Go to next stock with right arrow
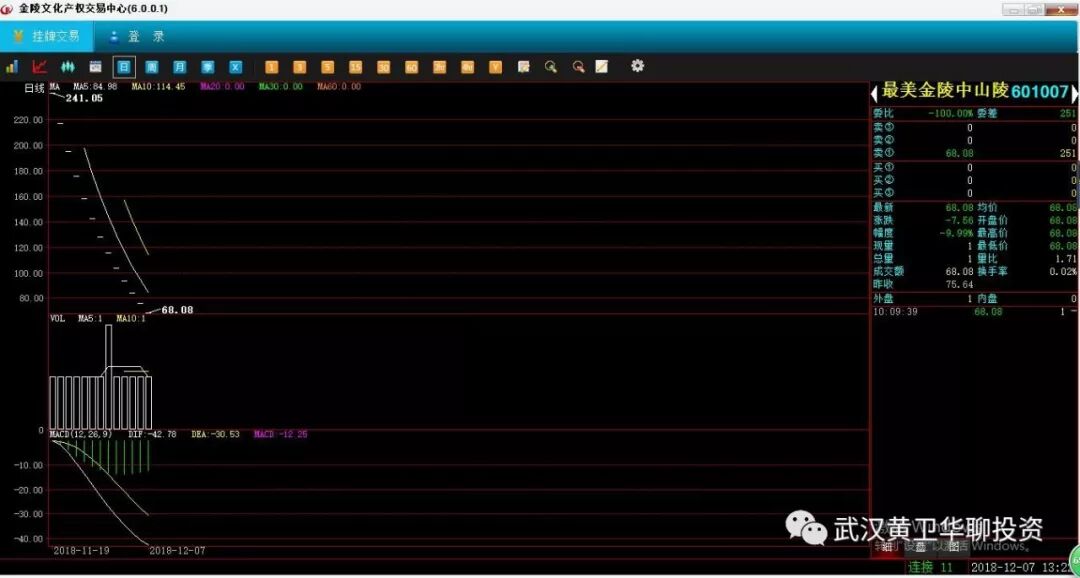Image resolution: width=1080 pixels, height=578 pixels. point(1074,92)
